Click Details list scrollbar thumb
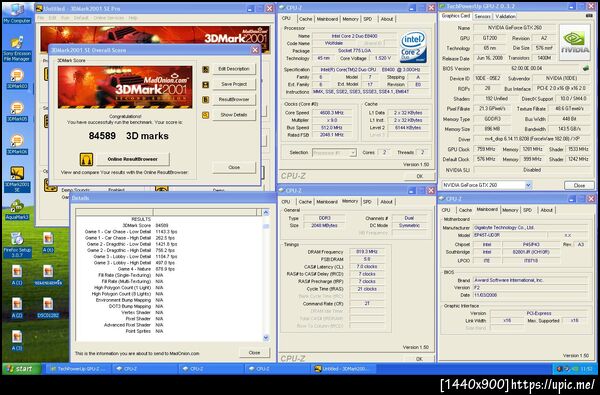Screen dimensions: 600x395 (x=266, y=226)
